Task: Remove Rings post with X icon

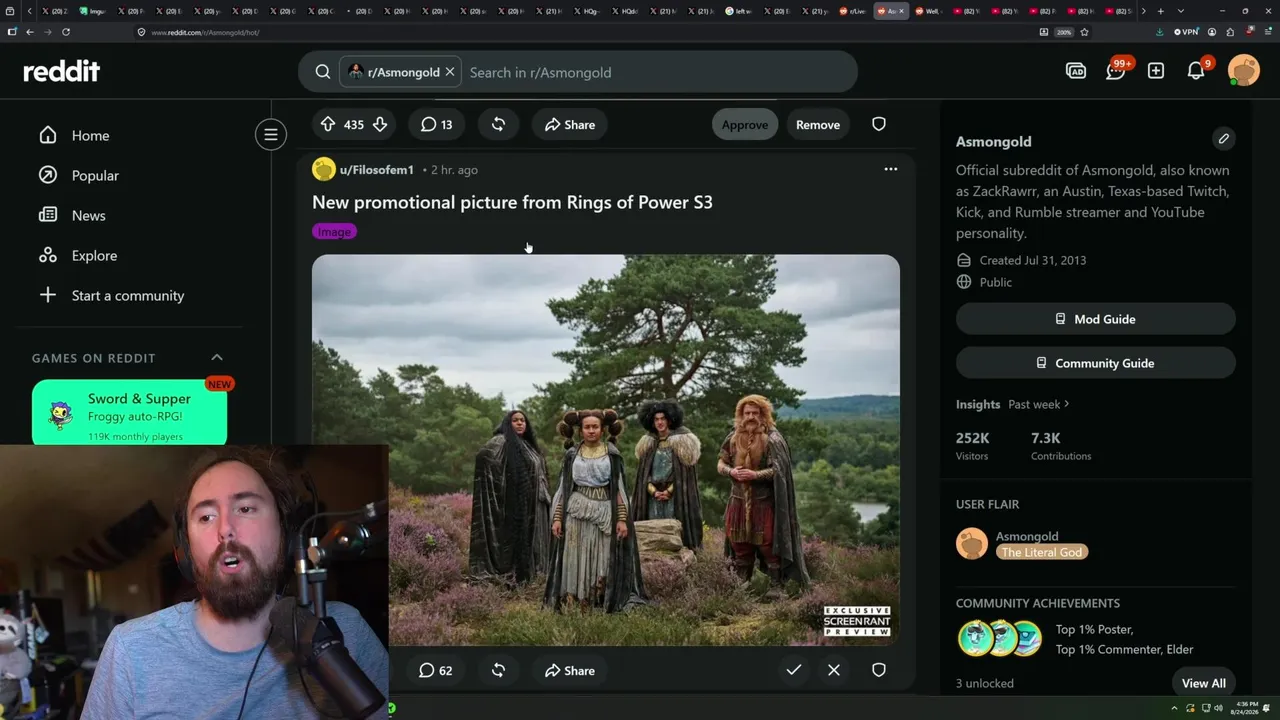Action: pos(834,670)
